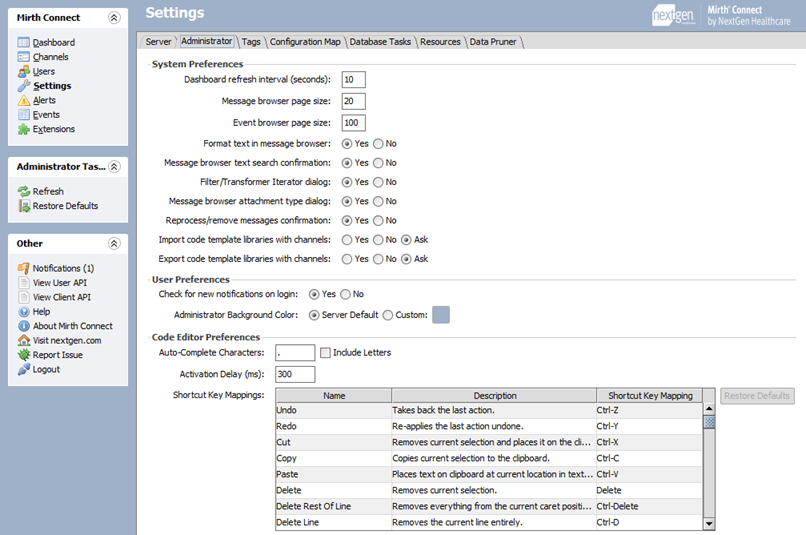Set Reprocess/remove messages confirmation to No

point(378,220)
